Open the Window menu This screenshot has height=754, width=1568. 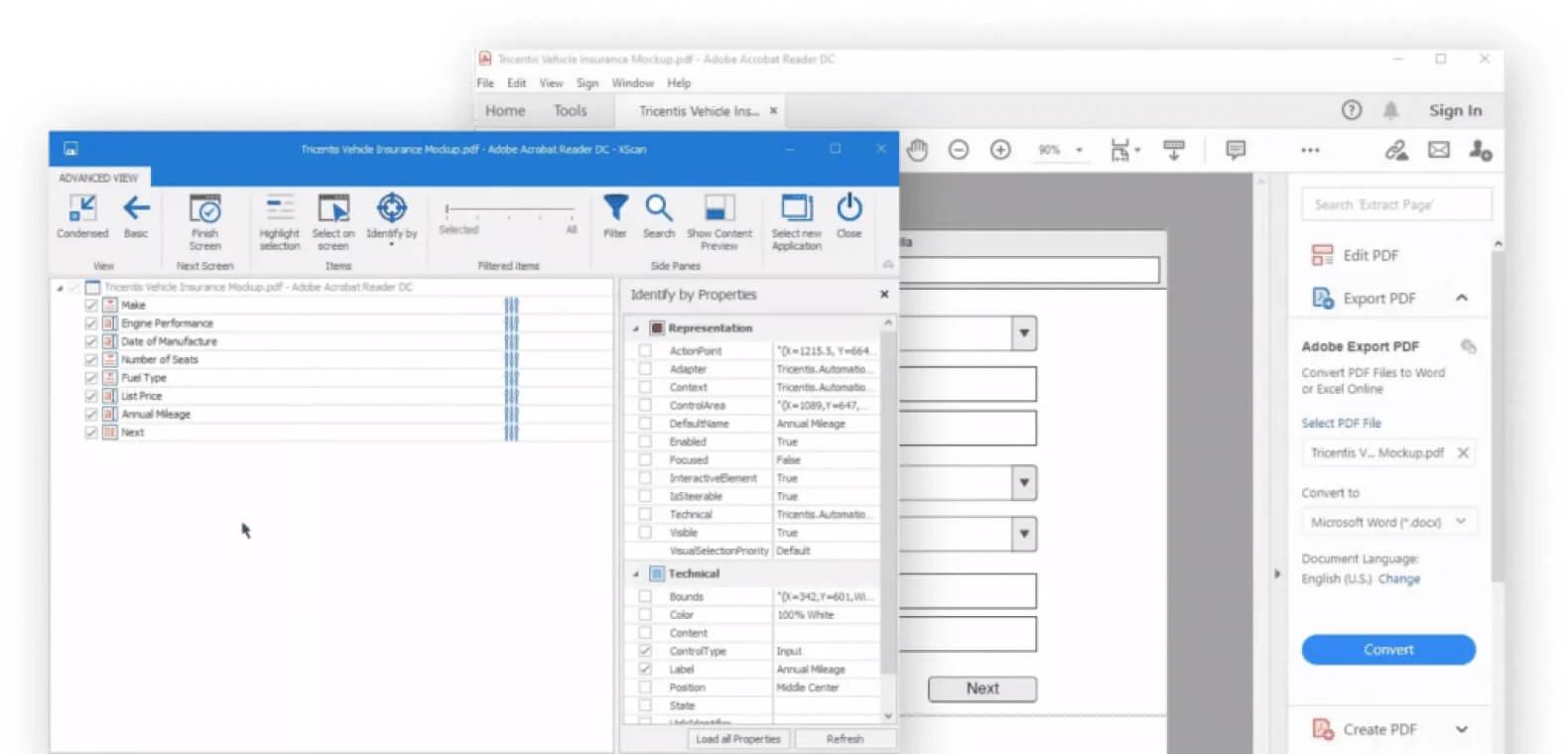[x=632, y=83]
